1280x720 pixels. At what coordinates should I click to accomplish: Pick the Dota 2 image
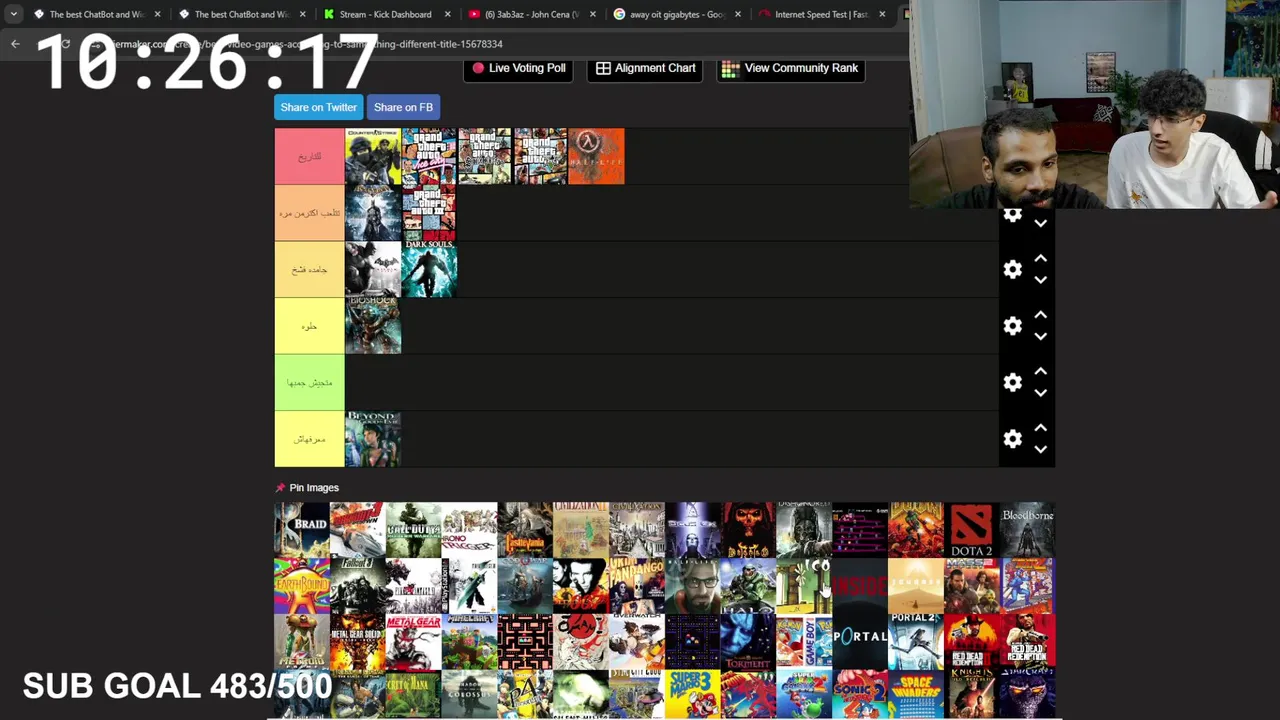coord(972,530)
